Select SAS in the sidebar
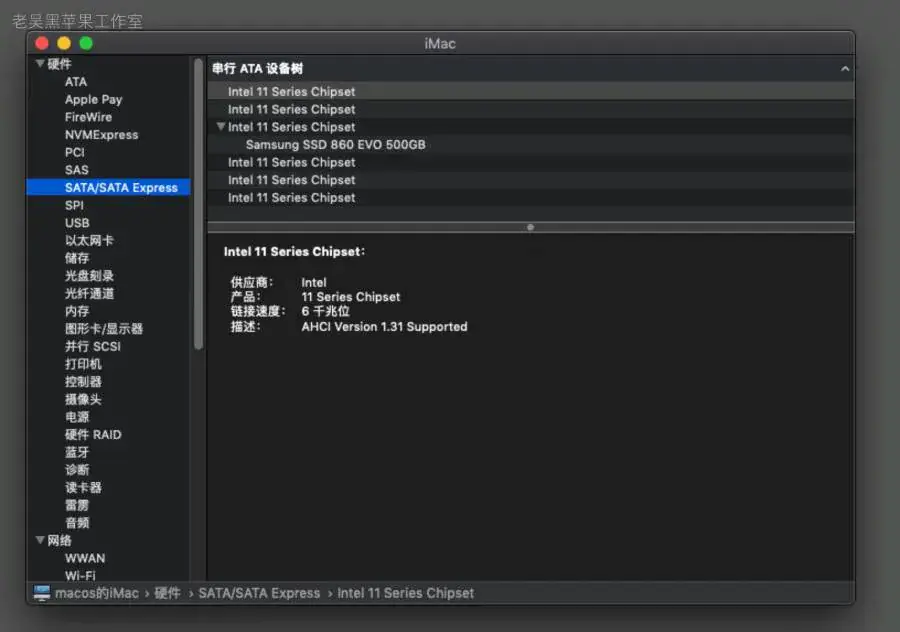Image resolution: width=900 pixels, height=632 pixels. 76,170
